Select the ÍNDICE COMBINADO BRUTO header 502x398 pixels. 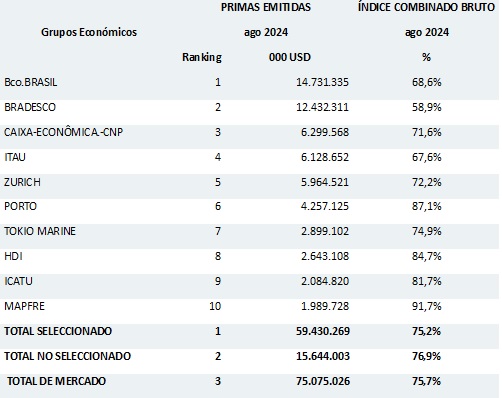point(426,7)
